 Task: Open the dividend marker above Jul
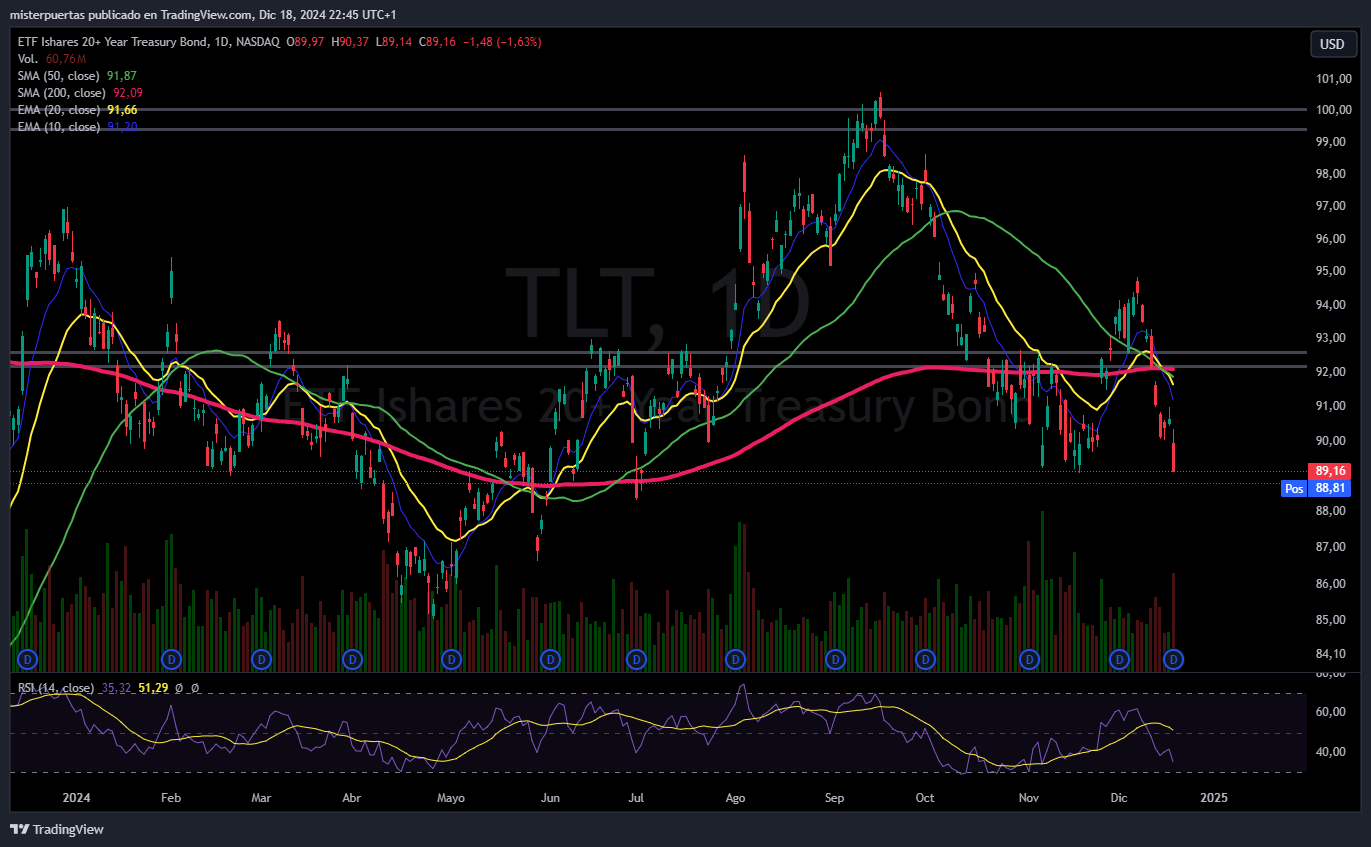click(636, 659)
